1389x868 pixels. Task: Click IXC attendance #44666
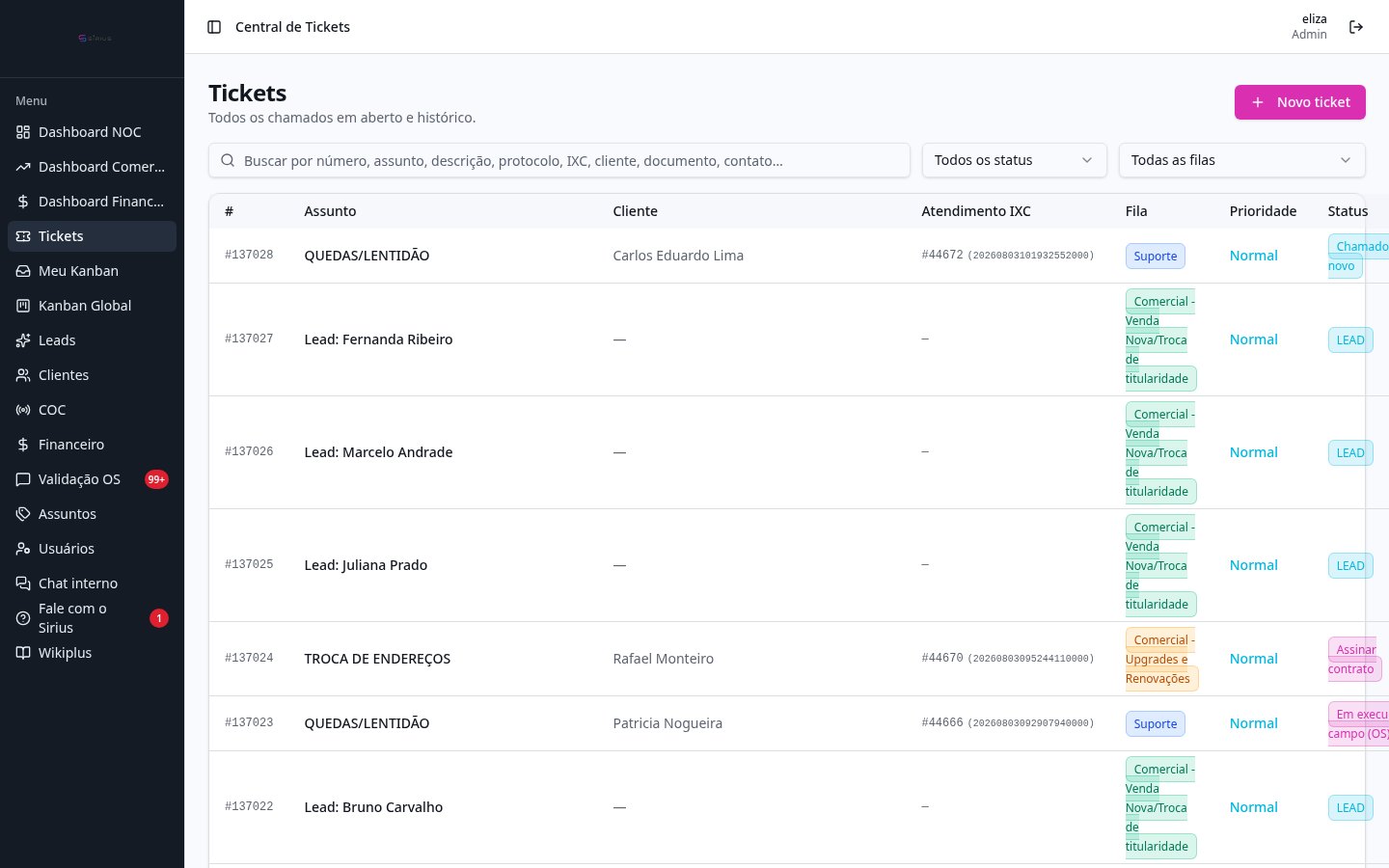(x=1007, y=723)
